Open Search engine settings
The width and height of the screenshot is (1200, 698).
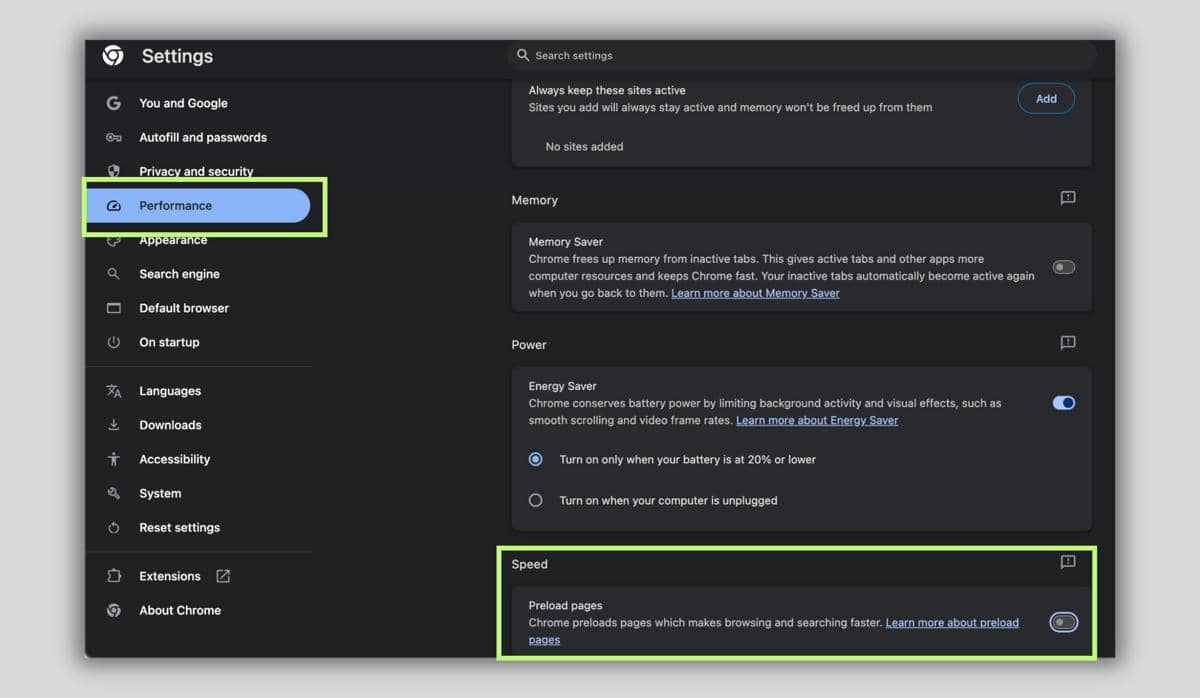click(x=179, y=274)
